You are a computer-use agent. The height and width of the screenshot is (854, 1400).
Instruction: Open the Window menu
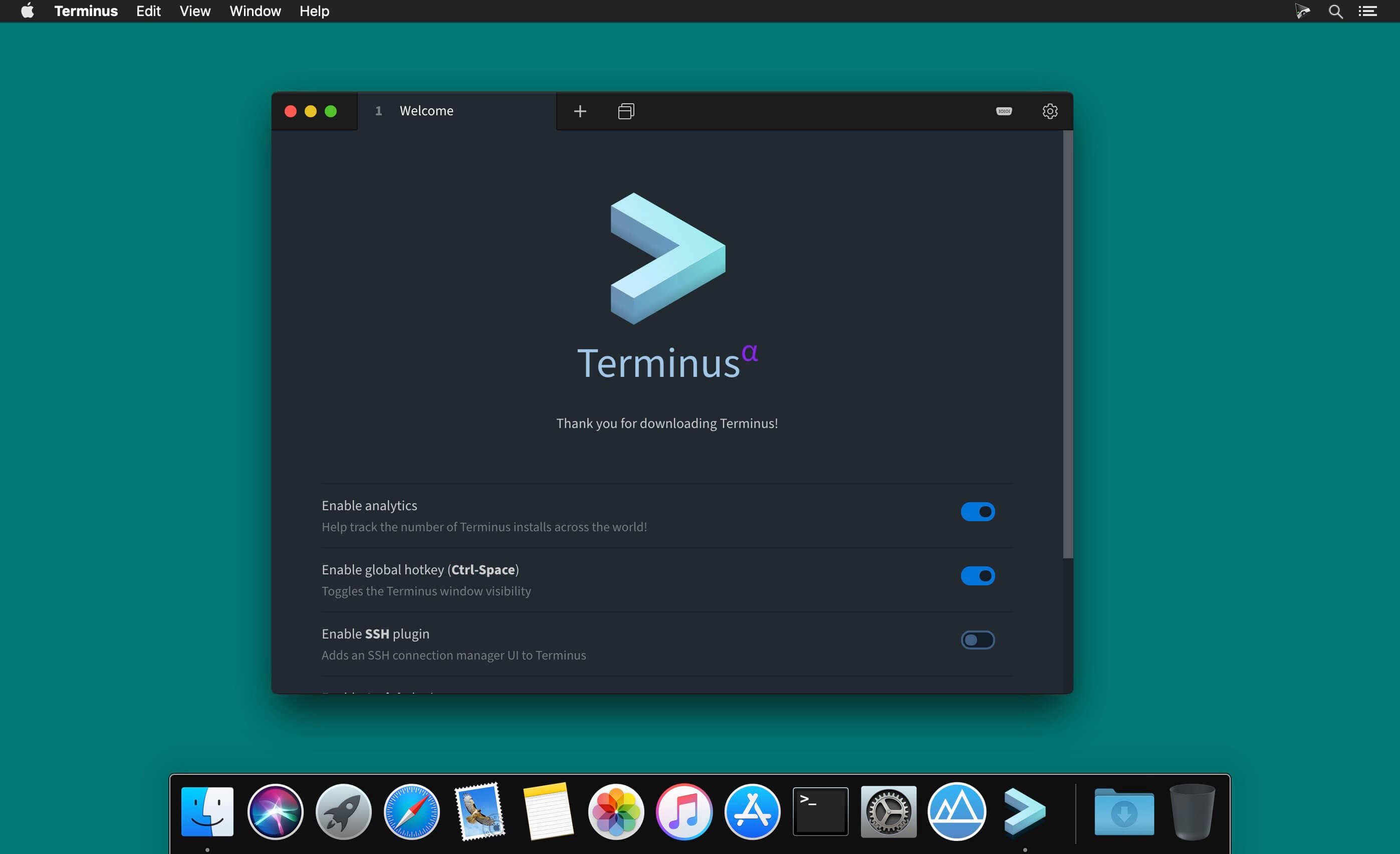coord(255,12)
